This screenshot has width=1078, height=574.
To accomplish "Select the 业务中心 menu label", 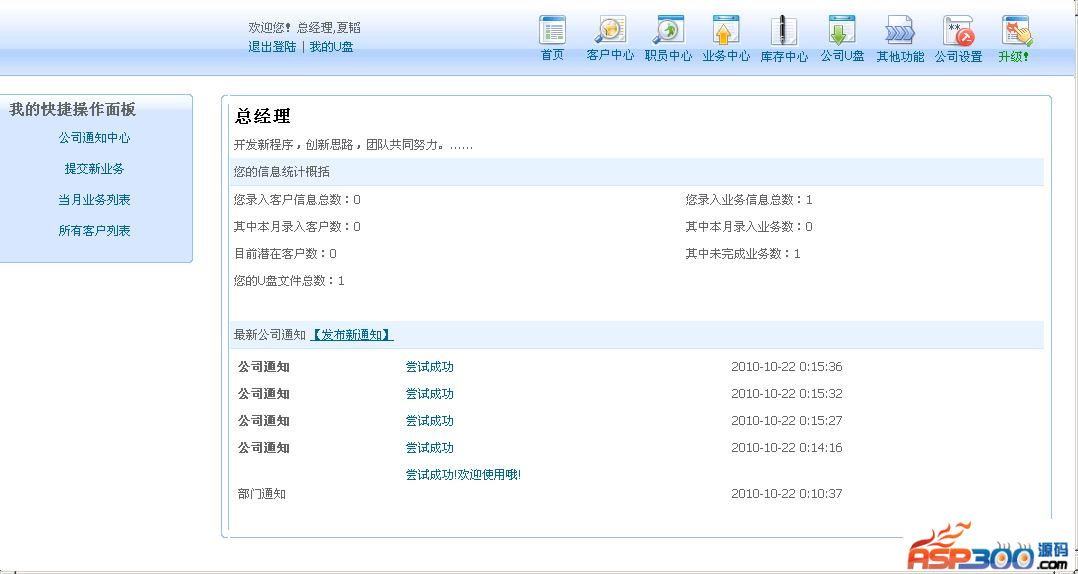I will (x=726, y=56).
